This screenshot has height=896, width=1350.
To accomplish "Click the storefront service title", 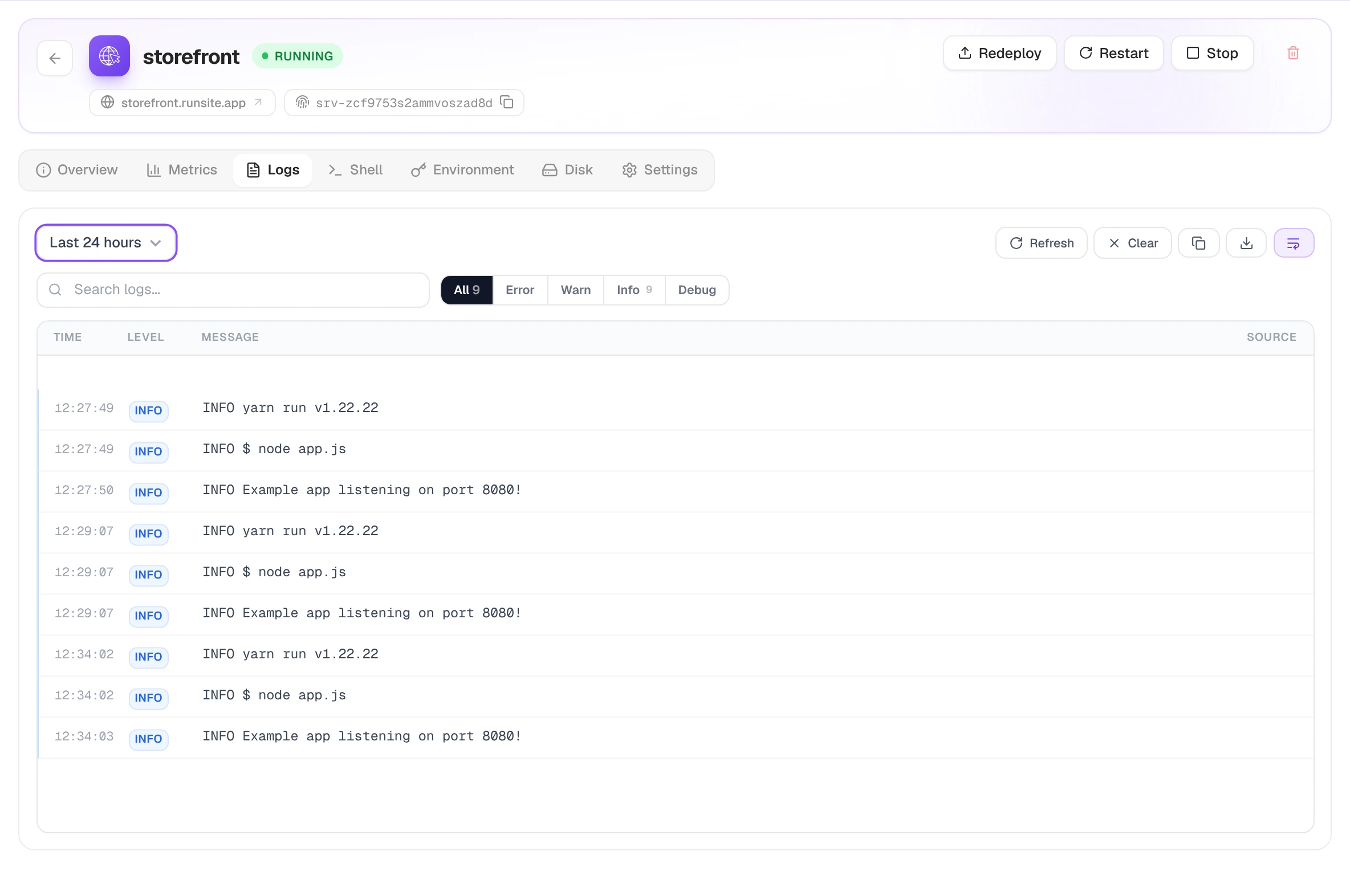I will tap(191, 56).
